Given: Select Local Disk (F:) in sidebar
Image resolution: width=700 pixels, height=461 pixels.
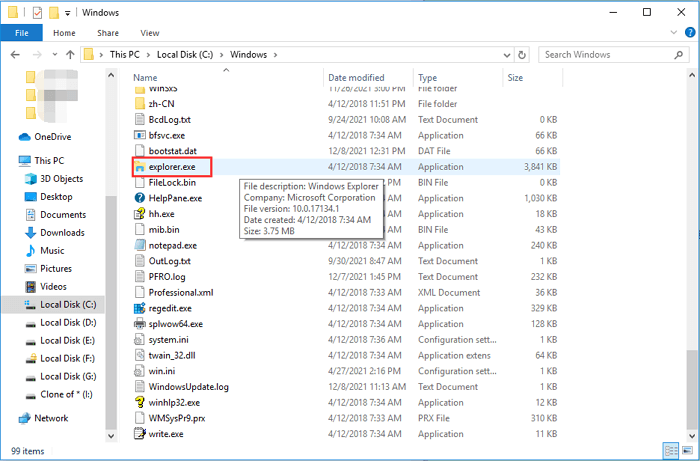Looking at the screenshot, I should pos(60,359).
